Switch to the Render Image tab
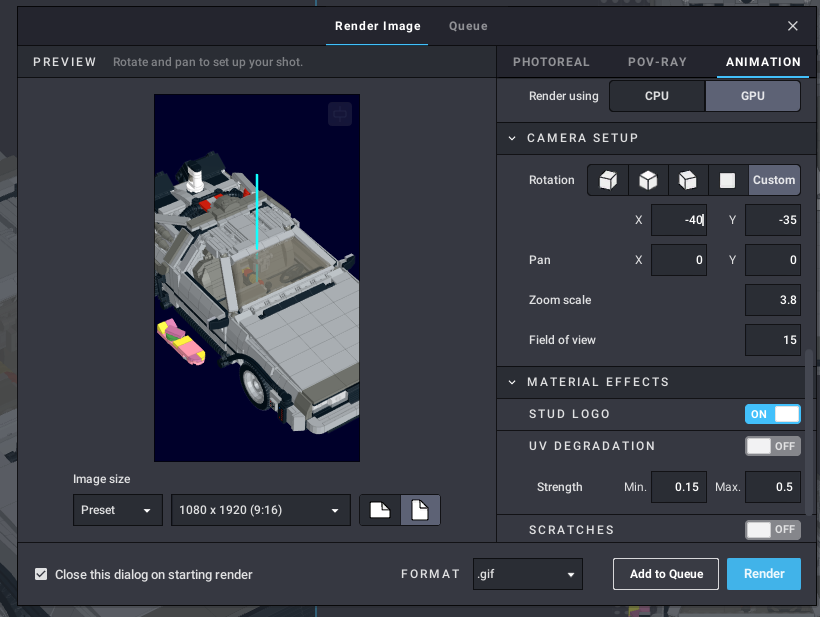This screenshot has width=820, height=617. point(378,26)
